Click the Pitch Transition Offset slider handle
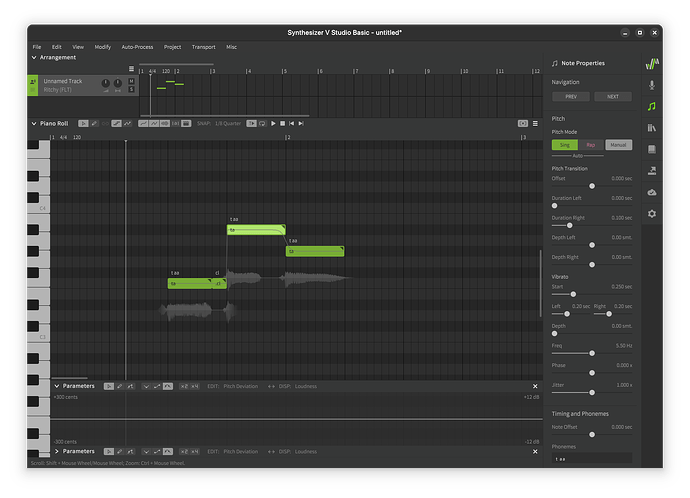Viewport: 690px width, 498px height. click(592, 186)
